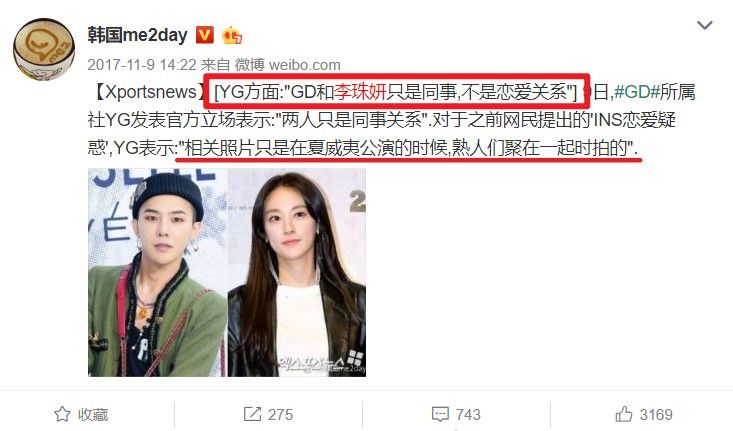
Task: Open the post options chevron menu
Action: [x=704, y=25]
